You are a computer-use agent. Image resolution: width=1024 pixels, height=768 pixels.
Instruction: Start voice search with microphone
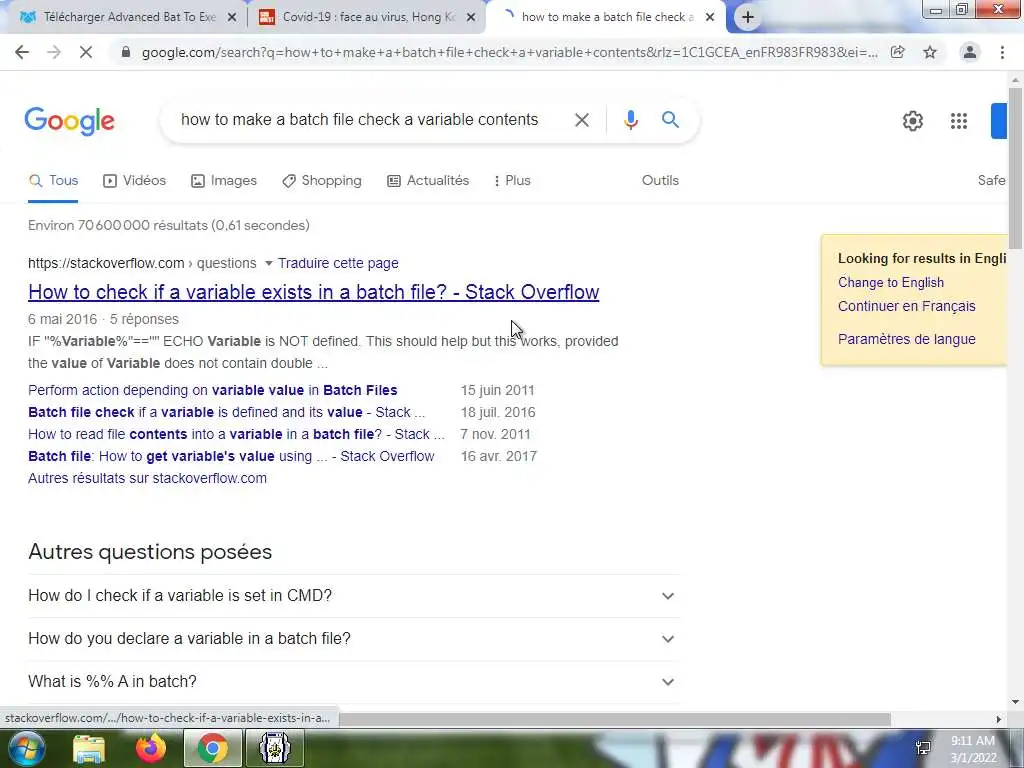point(630,120)
